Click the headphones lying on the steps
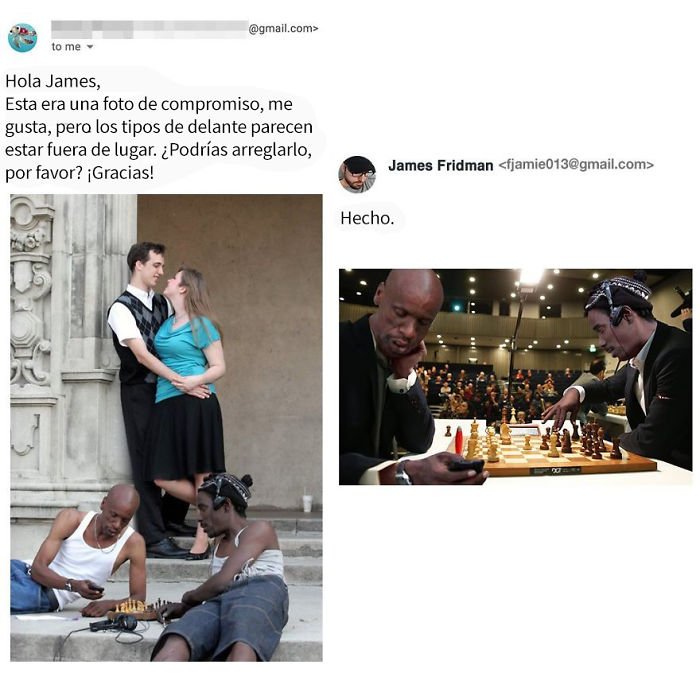The width and height of the screenshot is (700, 700). (x=115, y=623)
